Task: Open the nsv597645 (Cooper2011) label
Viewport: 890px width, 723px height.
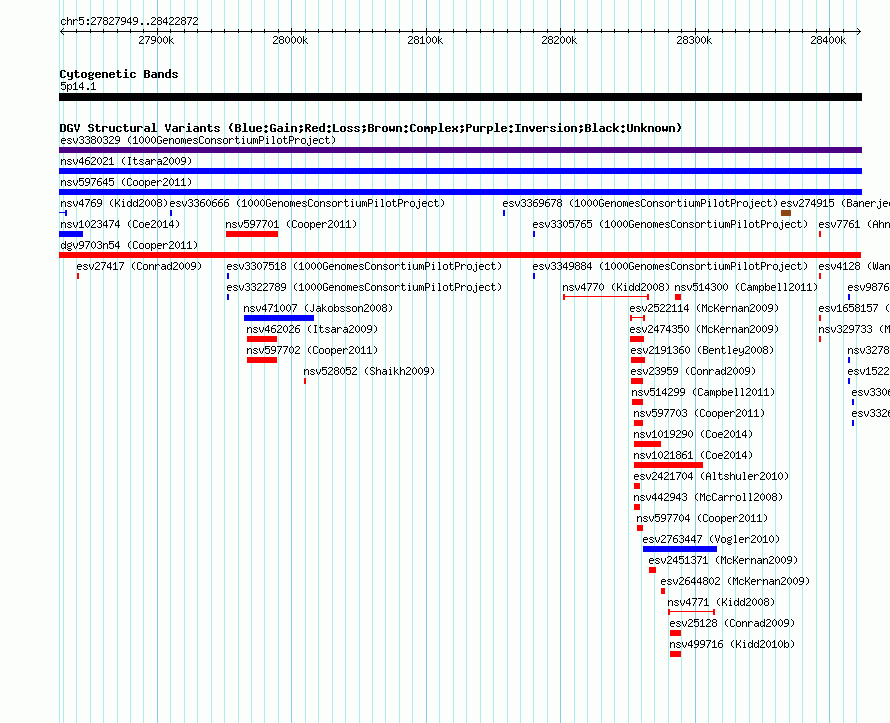Action: [126, 182]
